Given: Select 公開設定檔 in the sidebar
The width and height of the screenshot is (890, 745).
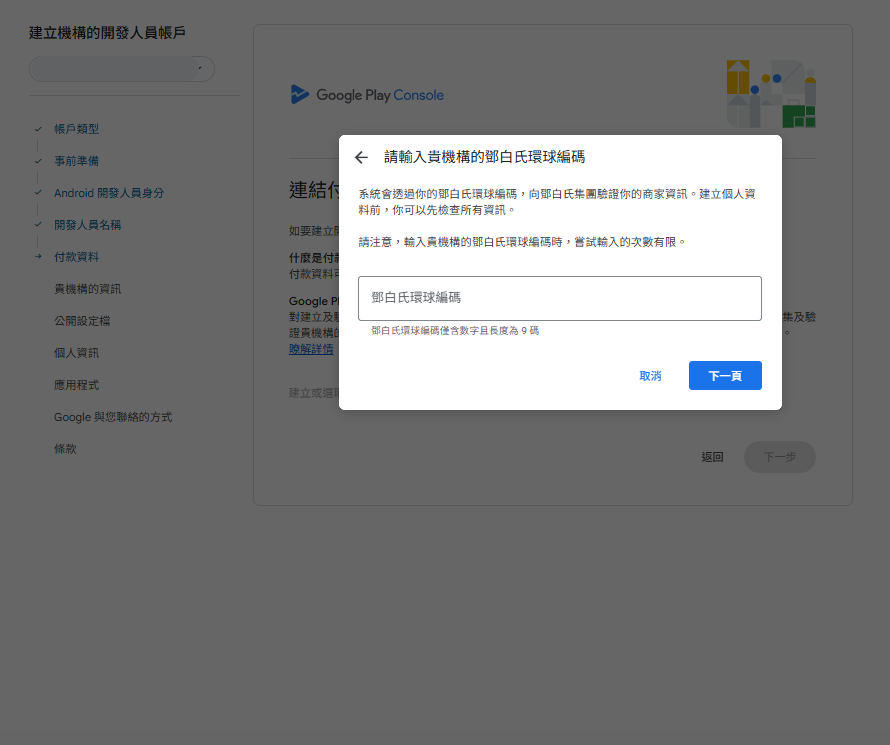Looking at the screenshot, I should pyautogui.click(x=82, y=321).
